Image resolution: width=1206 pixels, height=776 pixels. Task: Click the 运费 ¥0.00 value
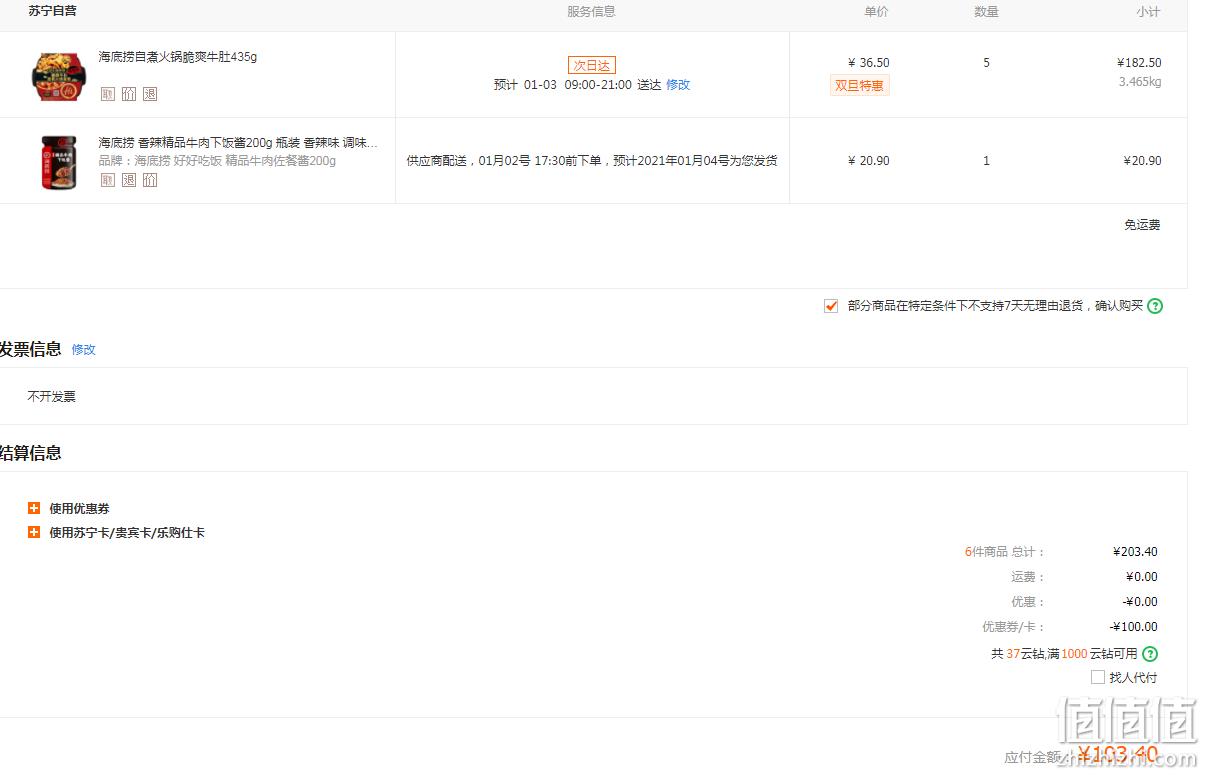pos(1142,577)
